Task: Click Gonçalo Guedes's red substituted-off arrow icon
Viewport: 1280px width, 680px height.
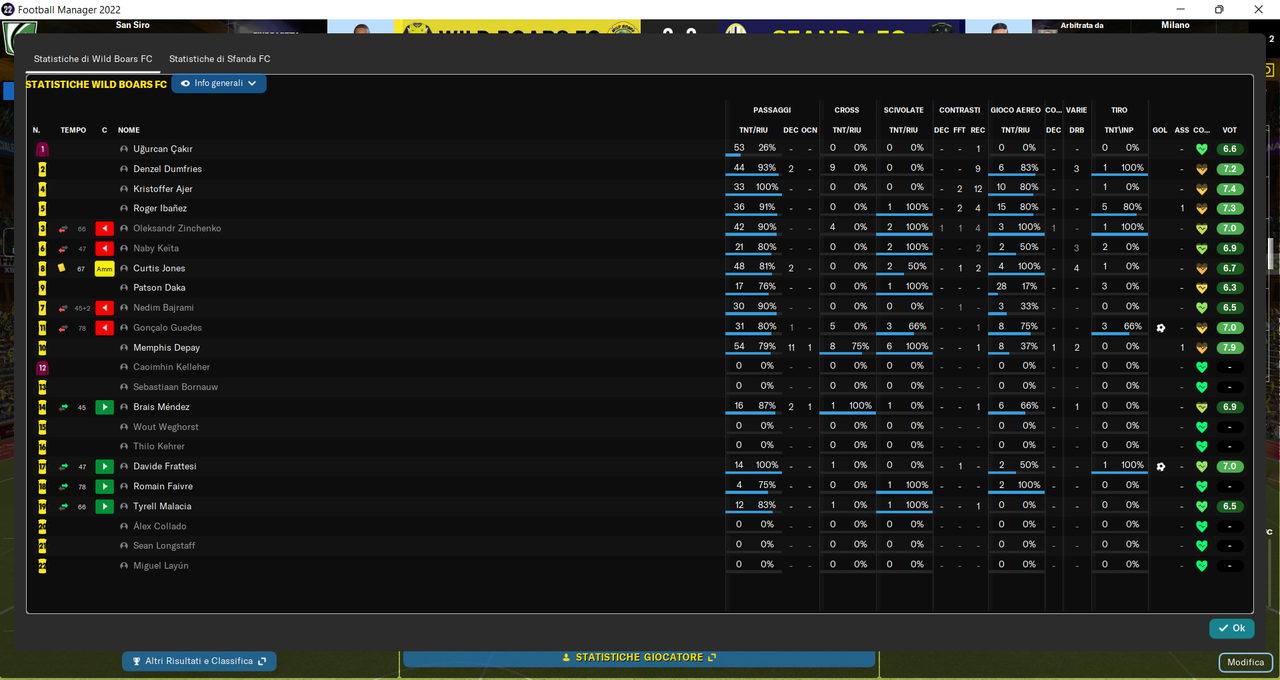Action: [x=104, y=328]
